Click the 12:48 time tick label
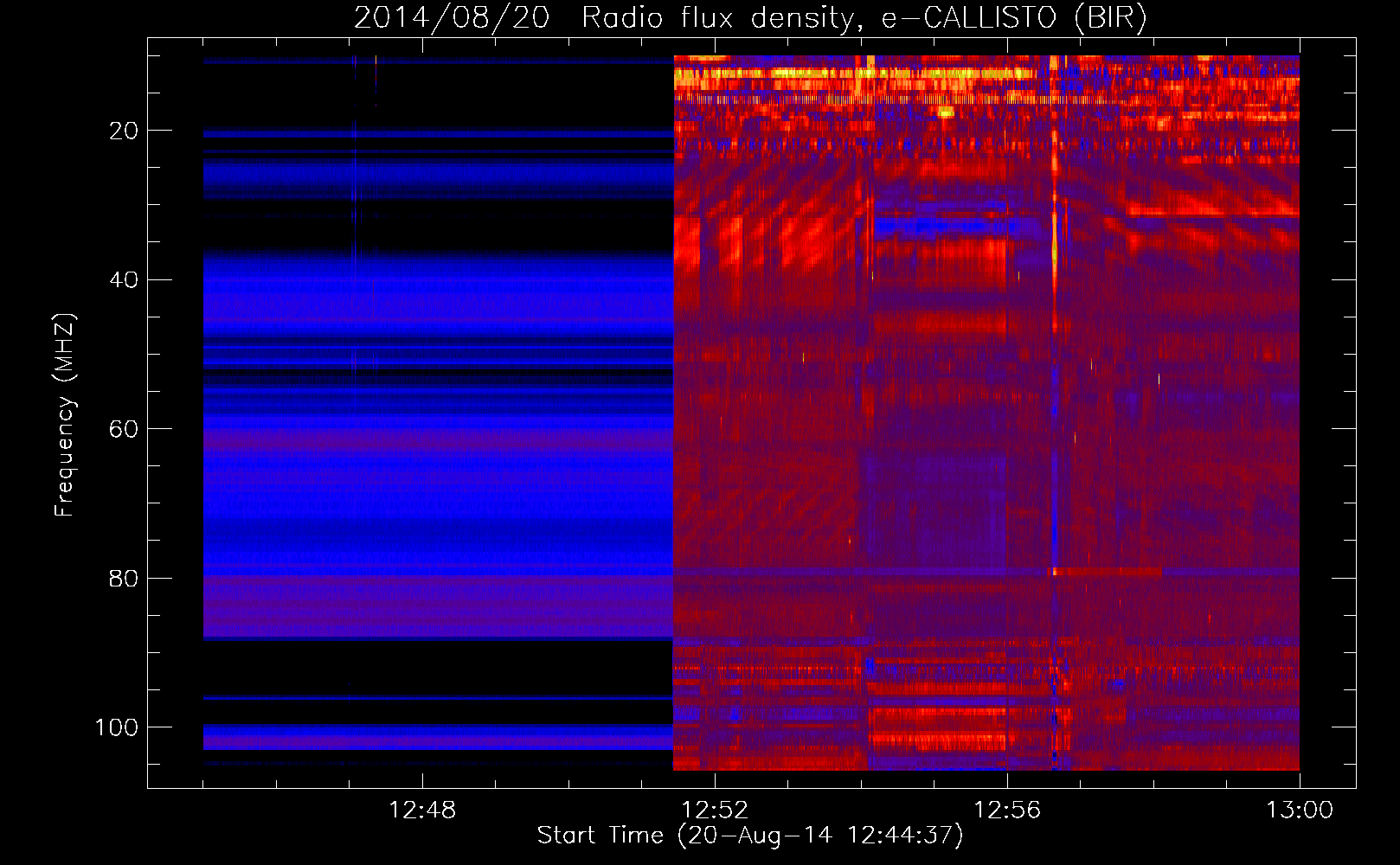Viewport: 1400px width, 865px height. coord(422,811)
